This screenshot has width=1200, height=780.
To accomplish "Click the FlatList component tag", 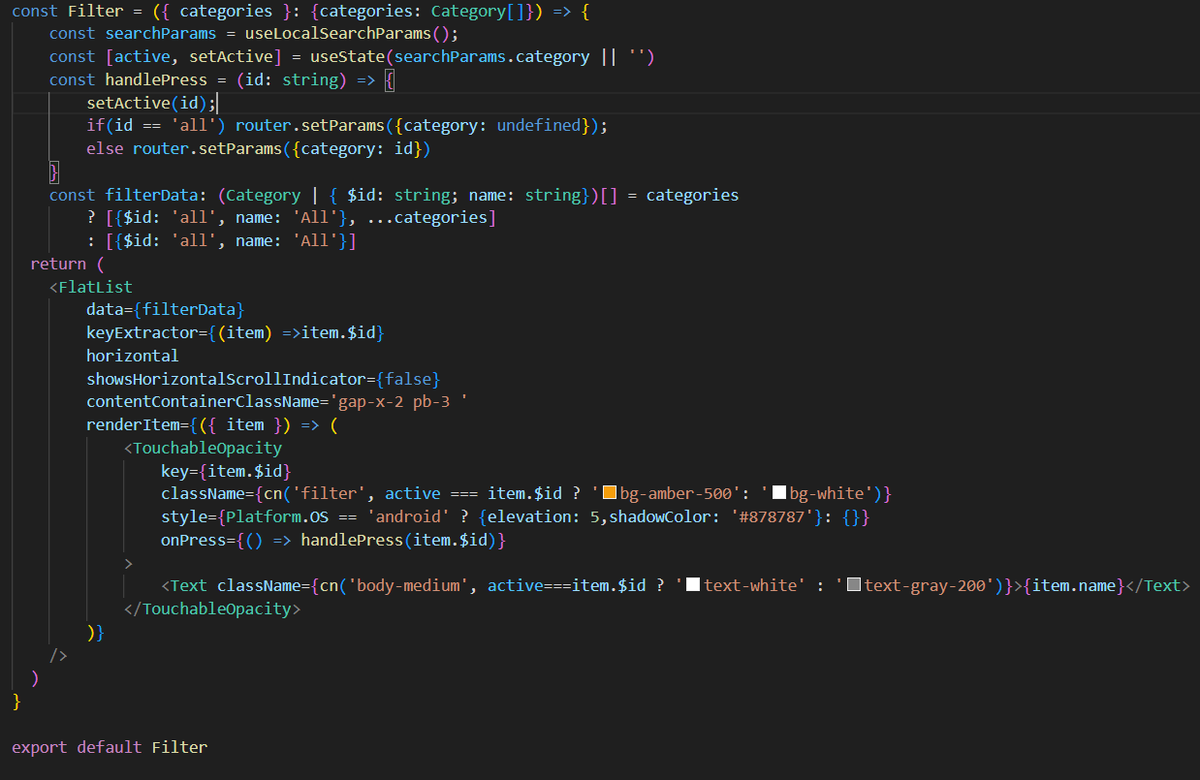I will pyautogui.click(x=96, y=287).
